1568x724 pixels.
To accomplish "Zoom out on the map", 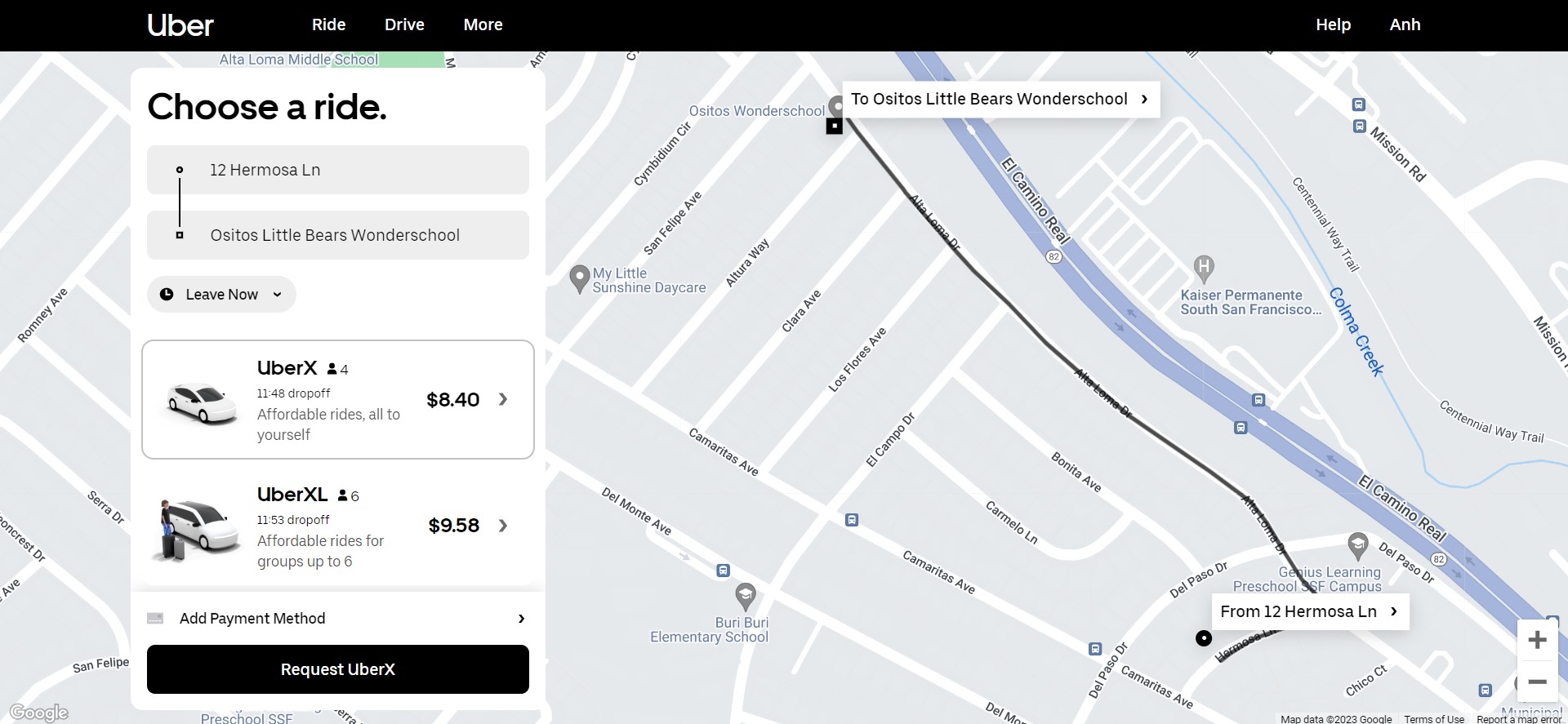I will pyautogui.click(x=1537, y=682).
